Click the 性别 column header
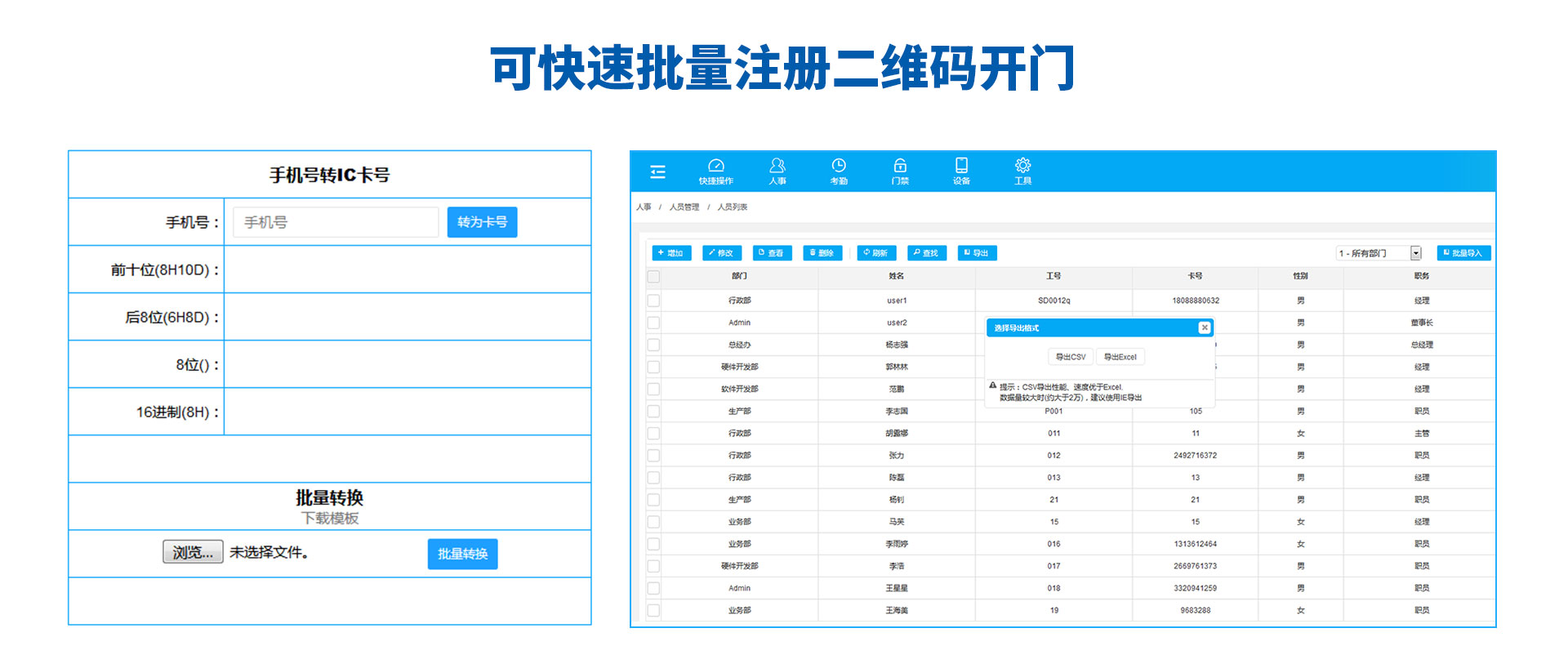1568x655 pixels. tap(1301, 276)
